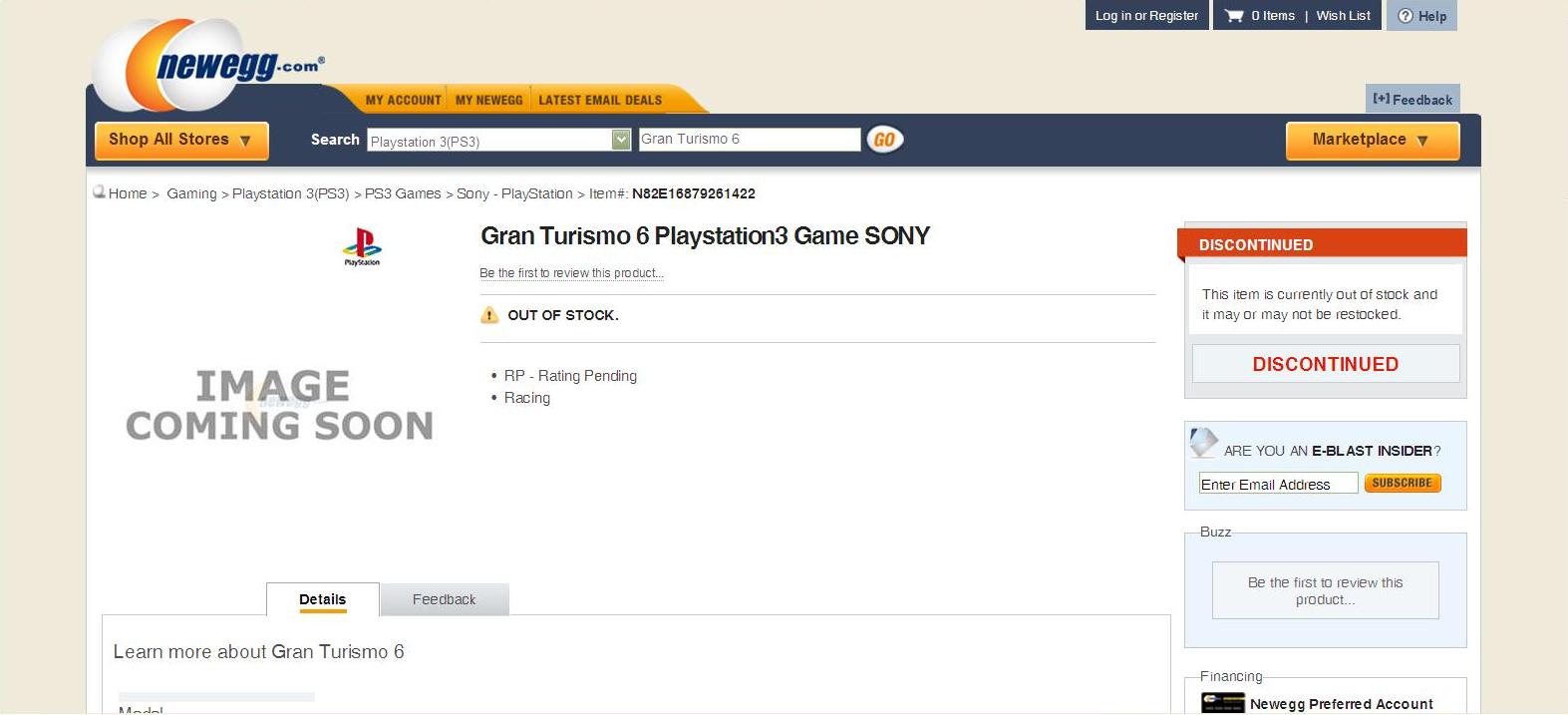Viewport: 1568px width, 715px height.
Task: Open the Wish List link
Action: tap(1343, 15)
